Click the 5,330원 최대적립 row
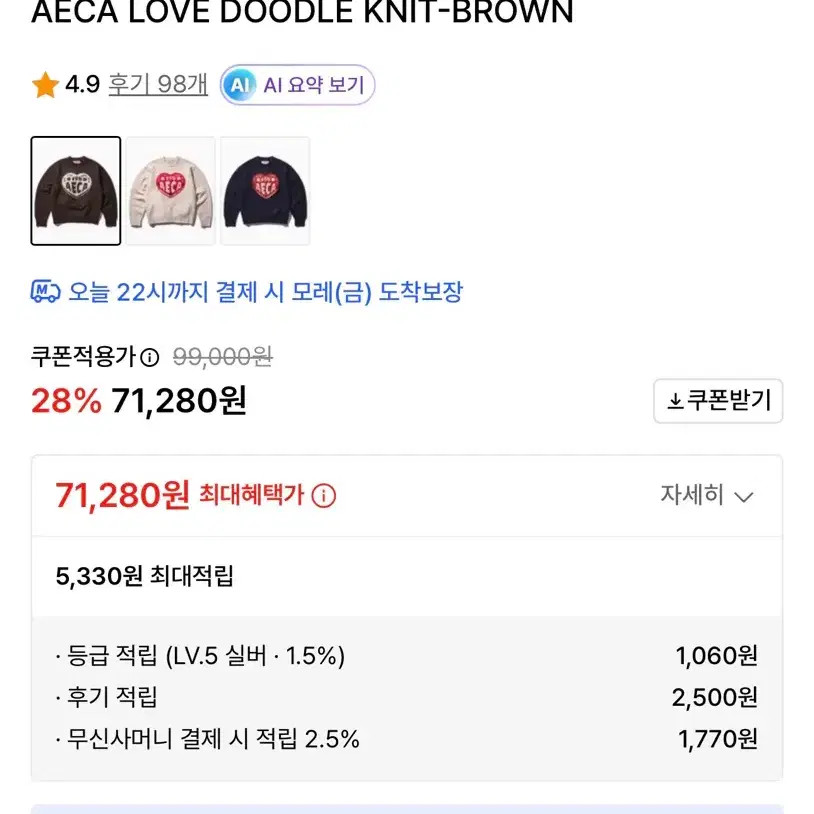The height and width of the screenshot is (814, 814). click(x=145, y=575)
